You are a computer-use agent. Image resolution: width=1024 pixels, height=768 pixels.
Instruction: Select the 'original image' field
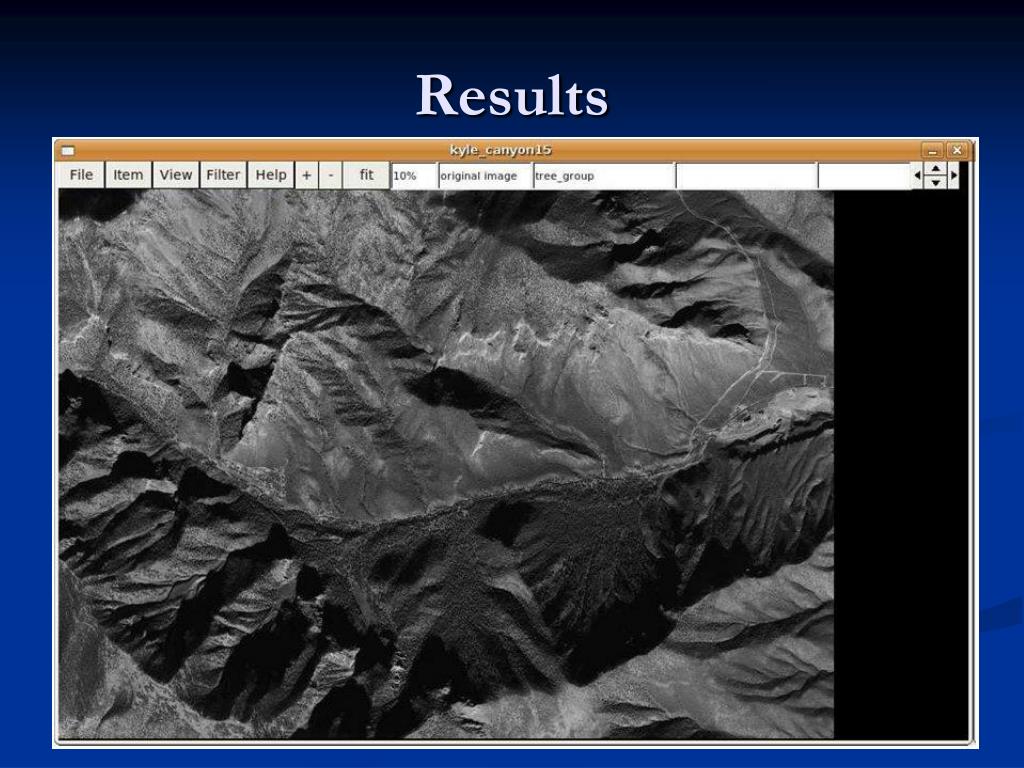(485, 176)
